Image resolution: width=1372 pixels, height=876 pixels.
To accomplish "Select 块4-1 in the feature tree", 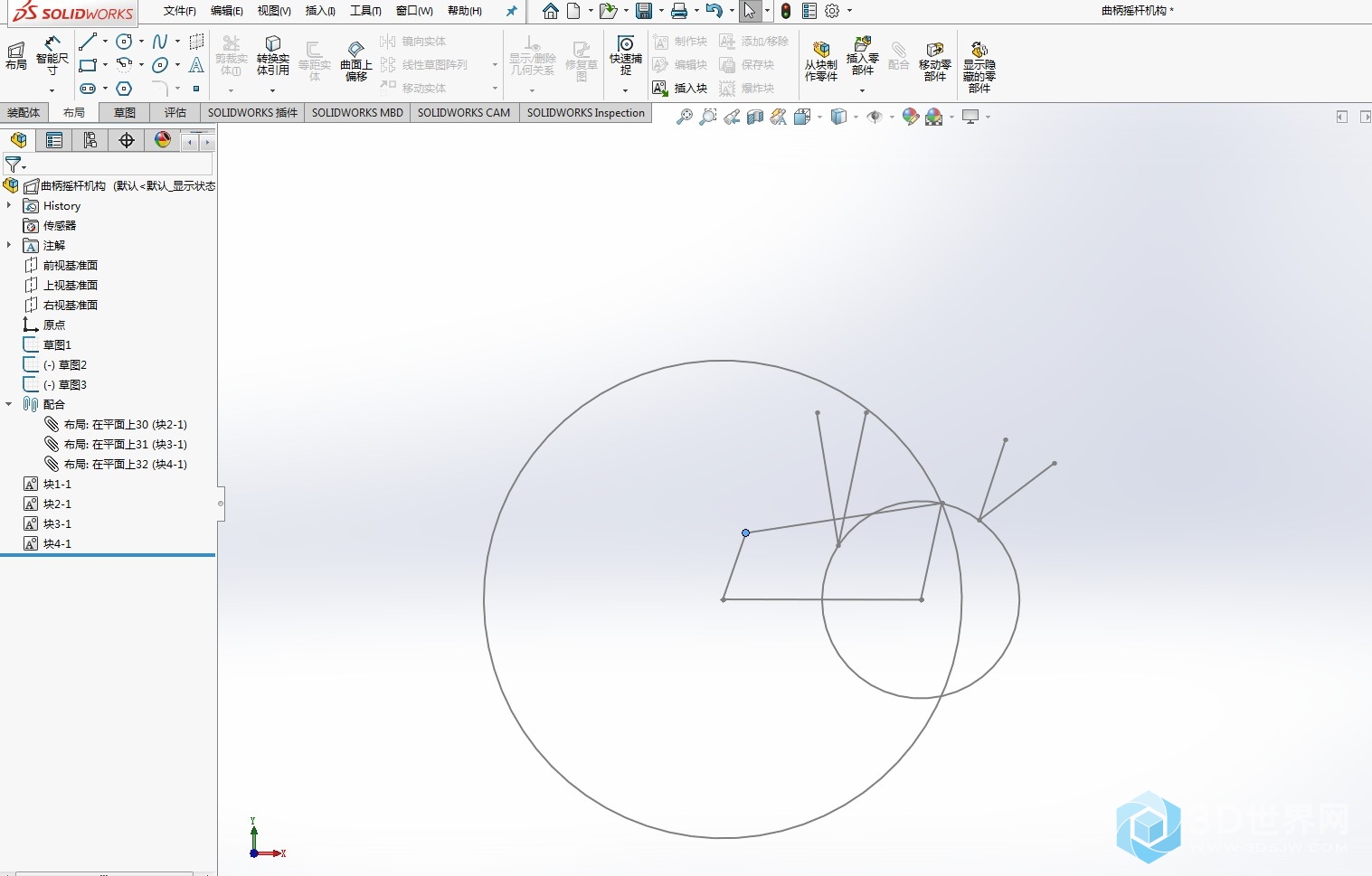I will pos(57,543).
